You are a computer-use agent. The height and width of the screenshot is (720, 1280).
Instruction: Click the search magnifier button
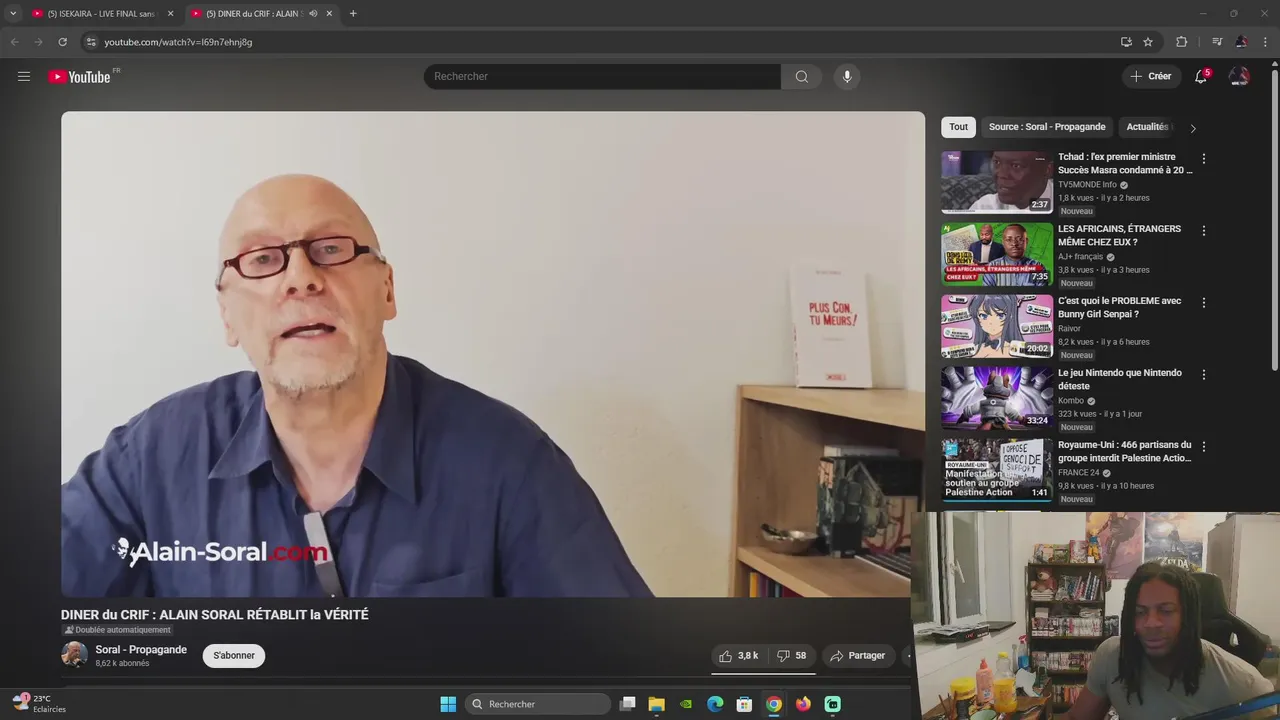801,76
